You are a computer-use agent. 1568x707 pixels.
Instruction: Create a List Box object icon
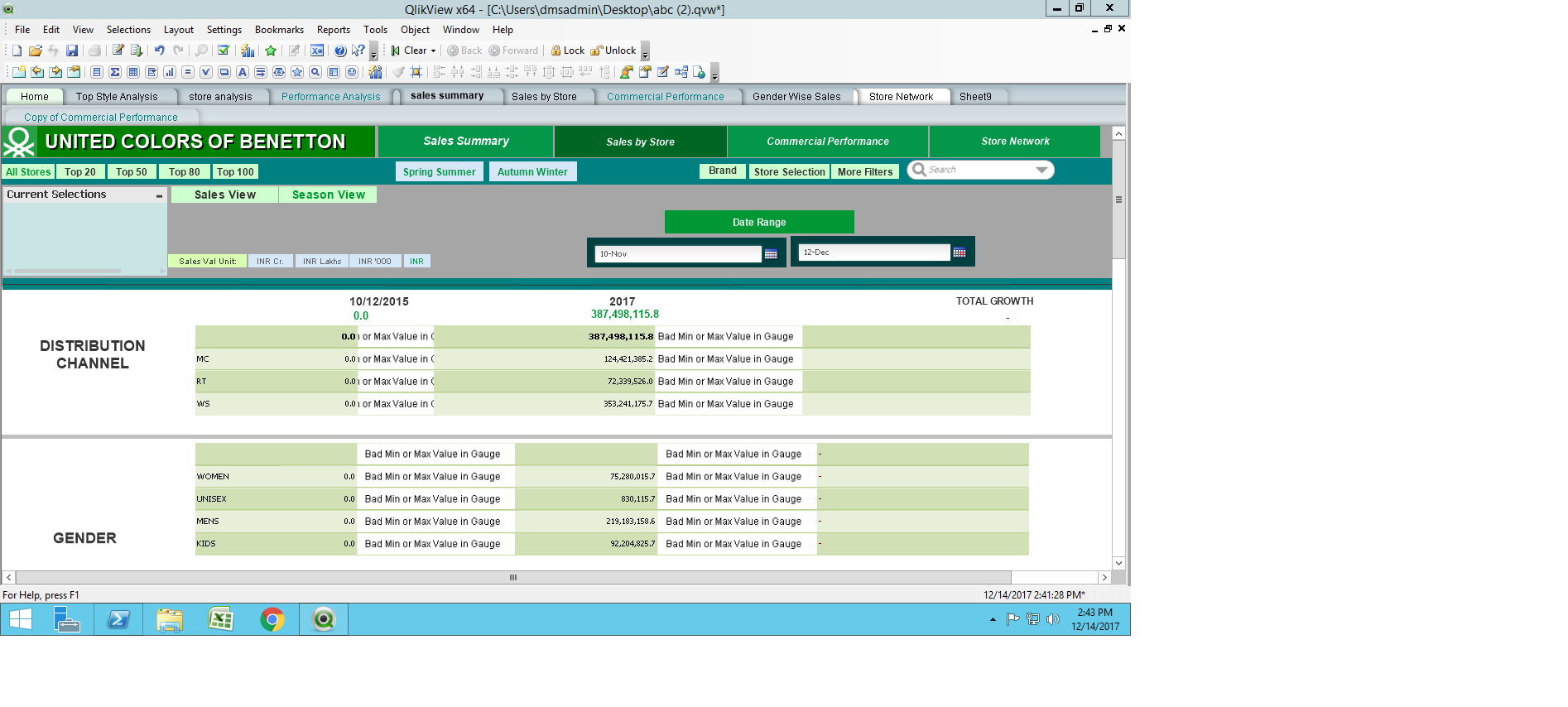(x=97, y=72)
